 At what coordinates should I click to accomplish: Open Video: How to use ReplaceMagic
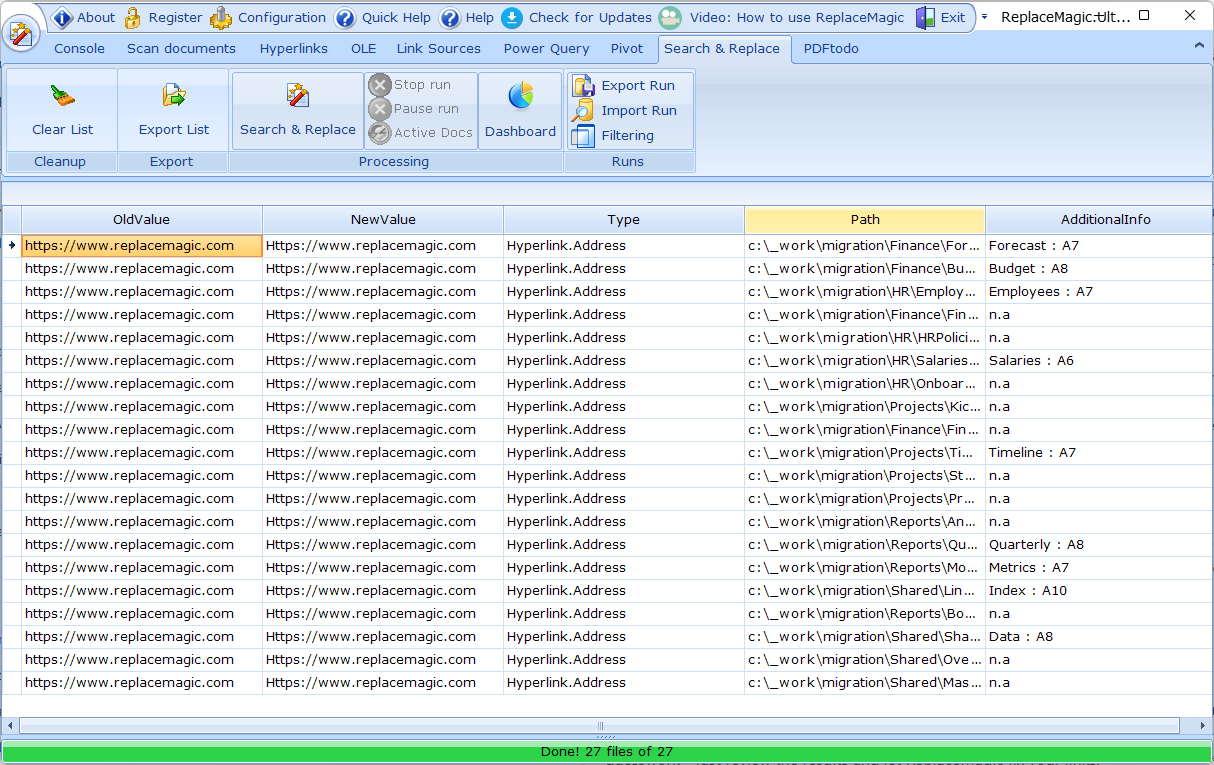coord(782,17)
